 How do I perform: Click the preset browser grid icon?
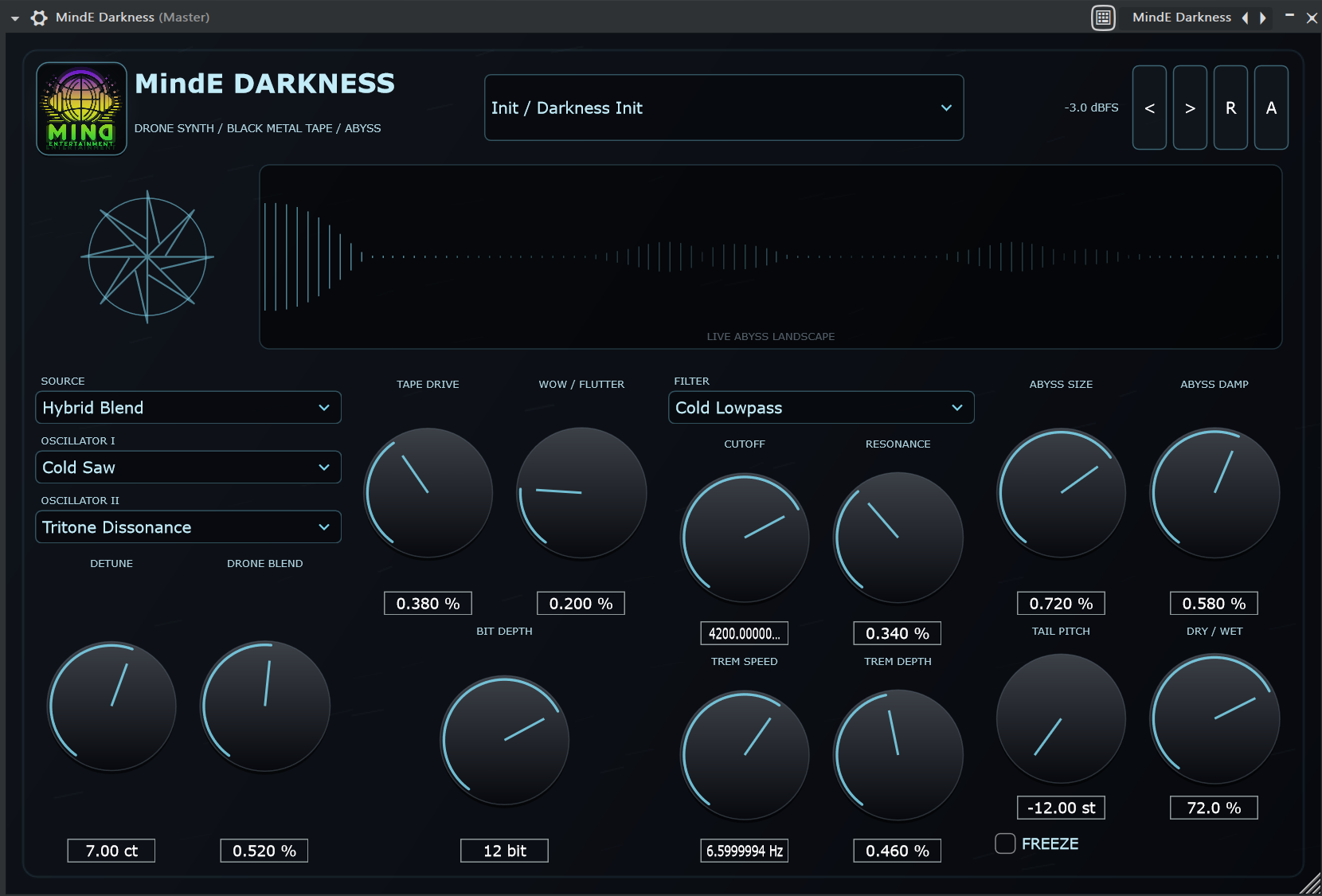tap(1103, 18)
